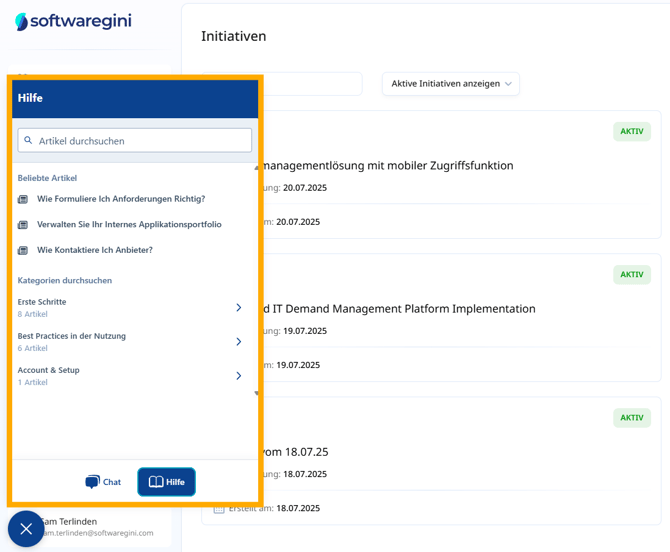Open article Wie Formuliere Ich Anforderungen Richtig?
This screenshot has height=552, width=670.
click(121, 199)
